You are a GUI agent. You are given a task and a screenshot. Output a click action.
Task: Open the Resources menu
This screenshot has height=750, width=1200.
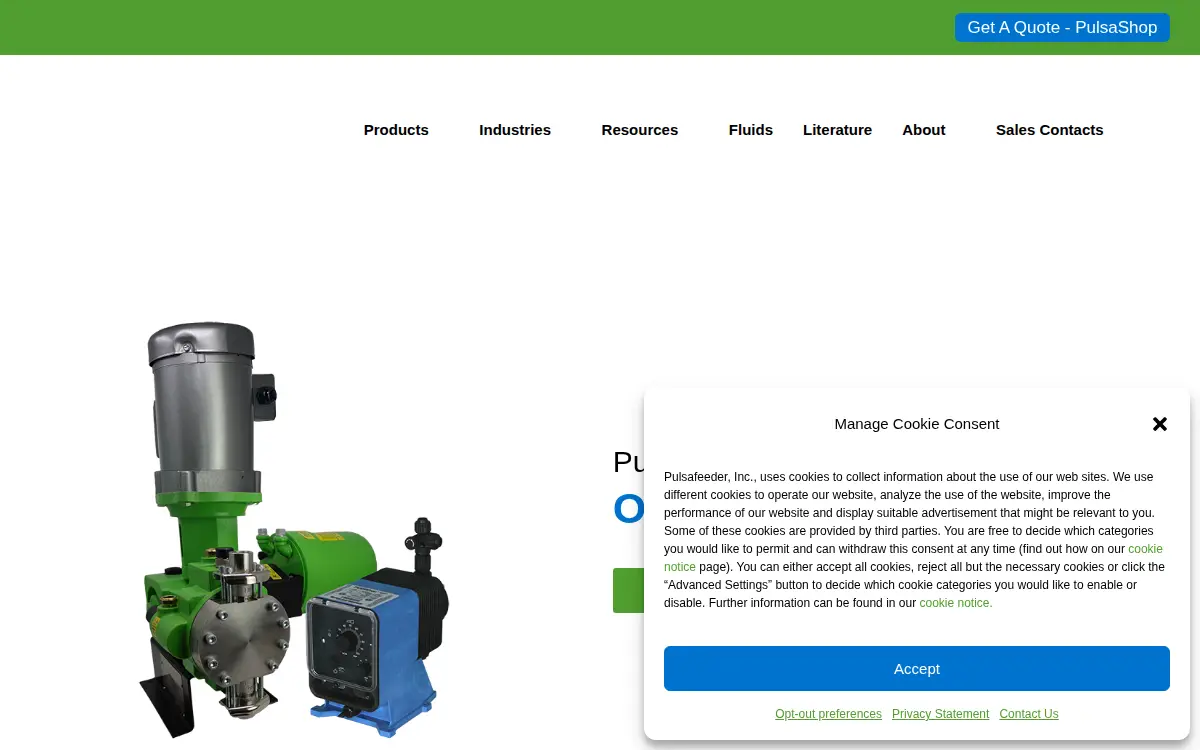click(x=640, y=130)
